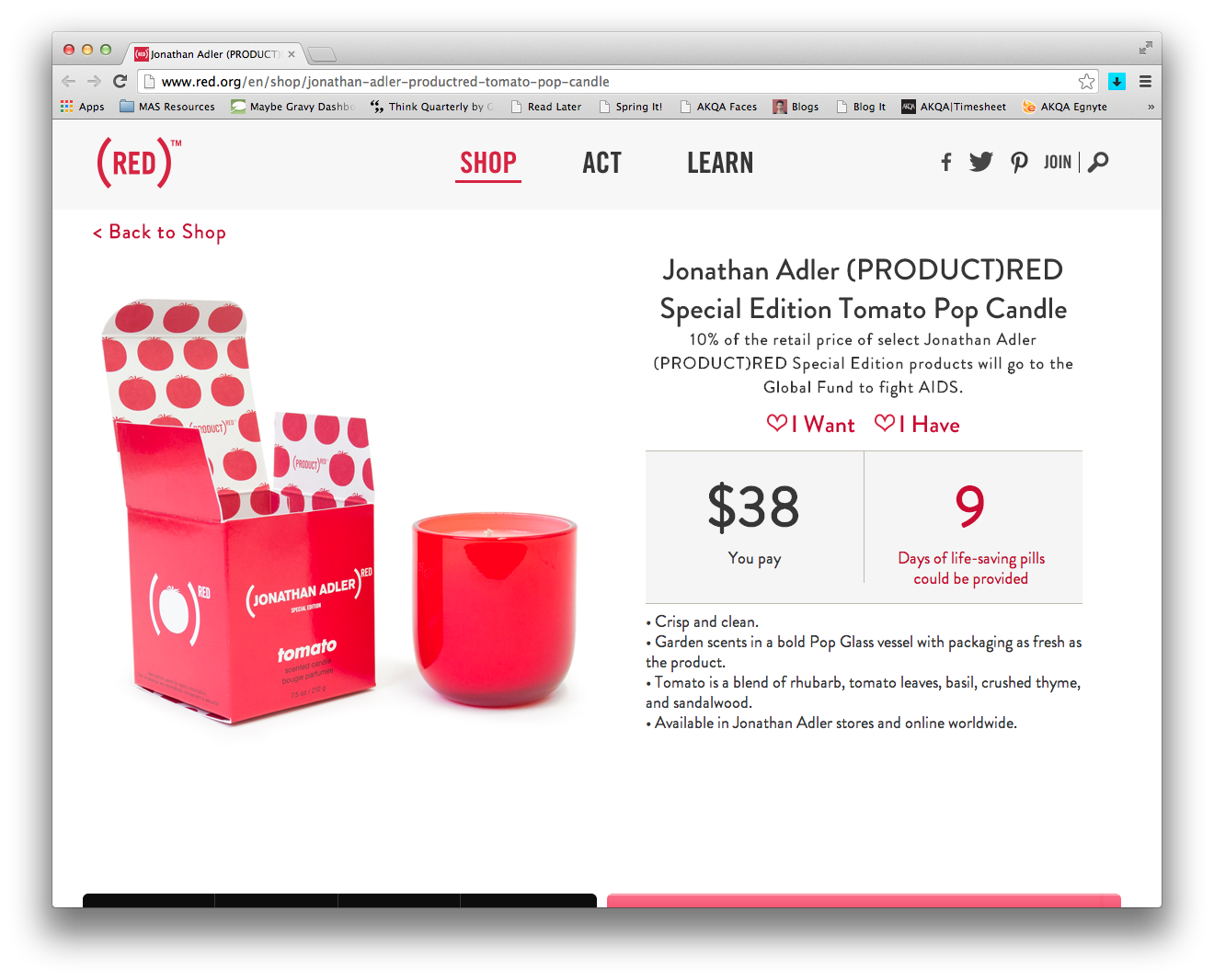Open the RED Twitter bird icon

coord(981,162)
